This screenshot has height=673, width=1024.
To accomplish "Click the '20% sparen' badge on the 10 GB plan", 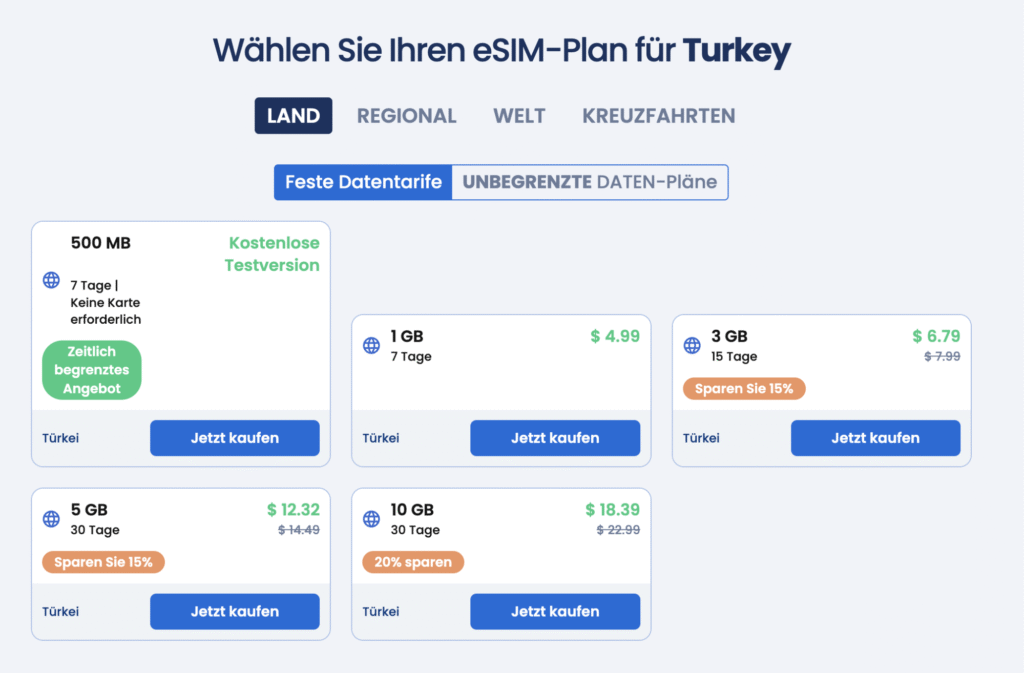I will [x=413, y=562].
